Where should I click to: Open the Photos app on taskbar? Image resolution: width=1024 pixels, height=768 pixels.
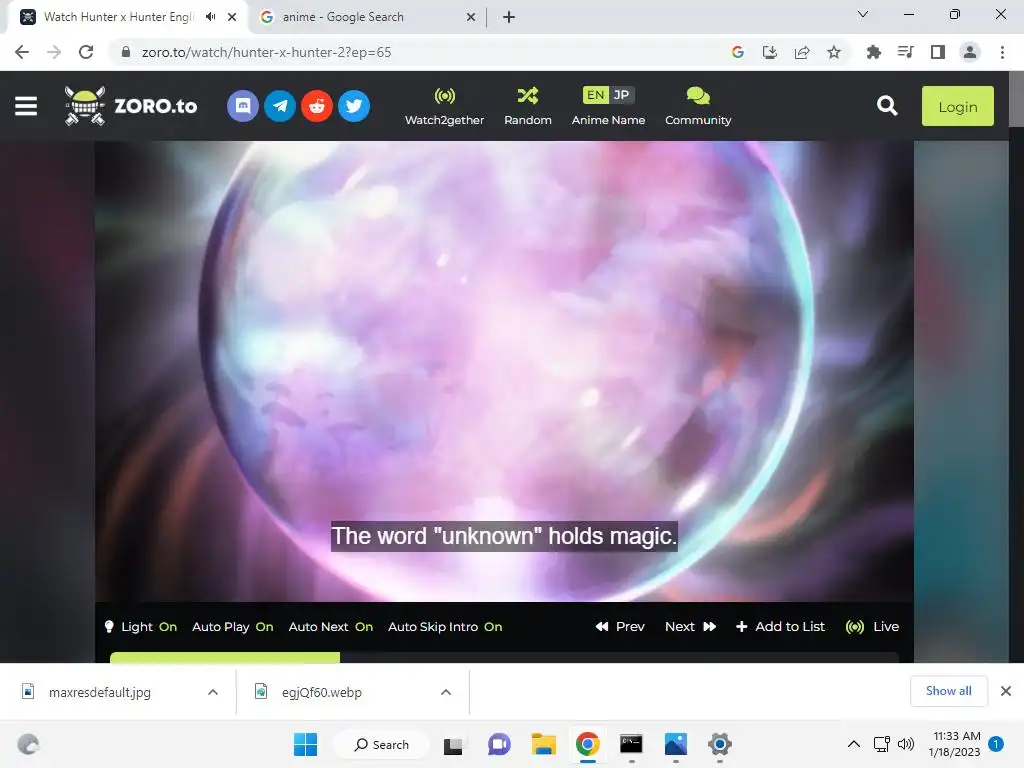click(676, 744)
